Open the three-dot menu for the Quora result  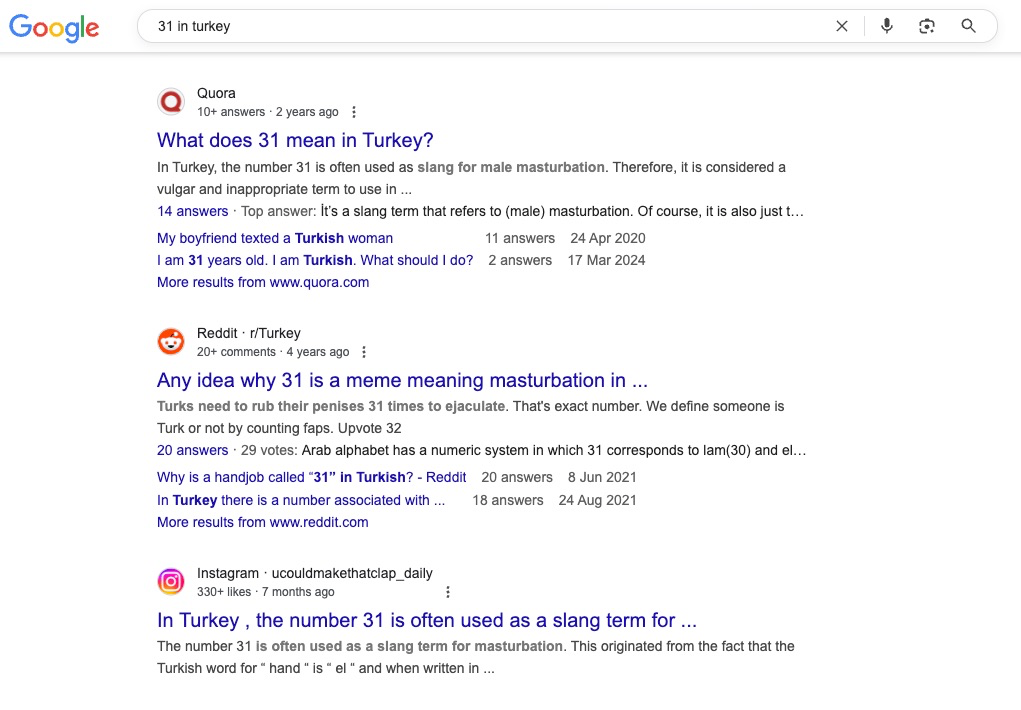(x=354, y=112)
